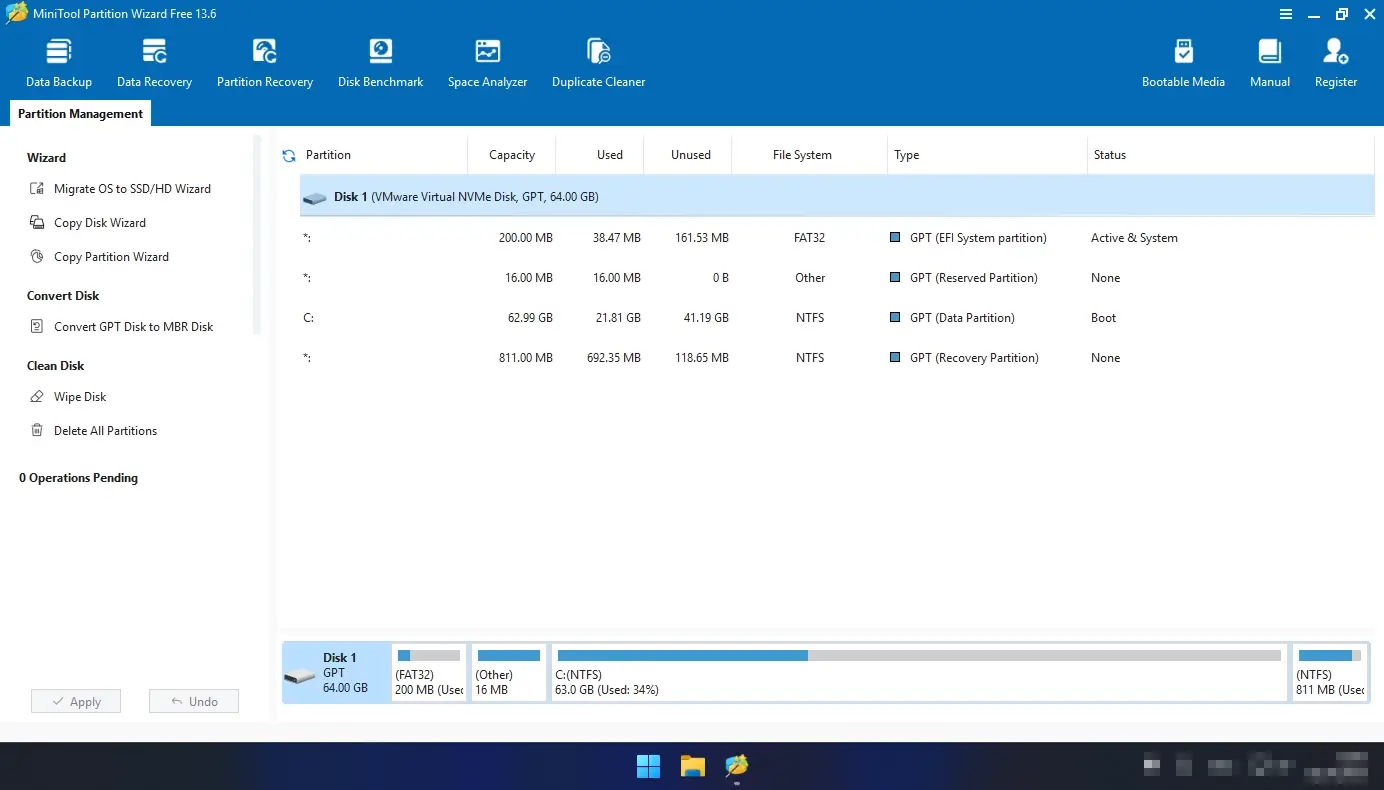The width and height of the screenshot is (1384, 790).
Task: Switch to Partition Management tab
Action: (80, 114)
